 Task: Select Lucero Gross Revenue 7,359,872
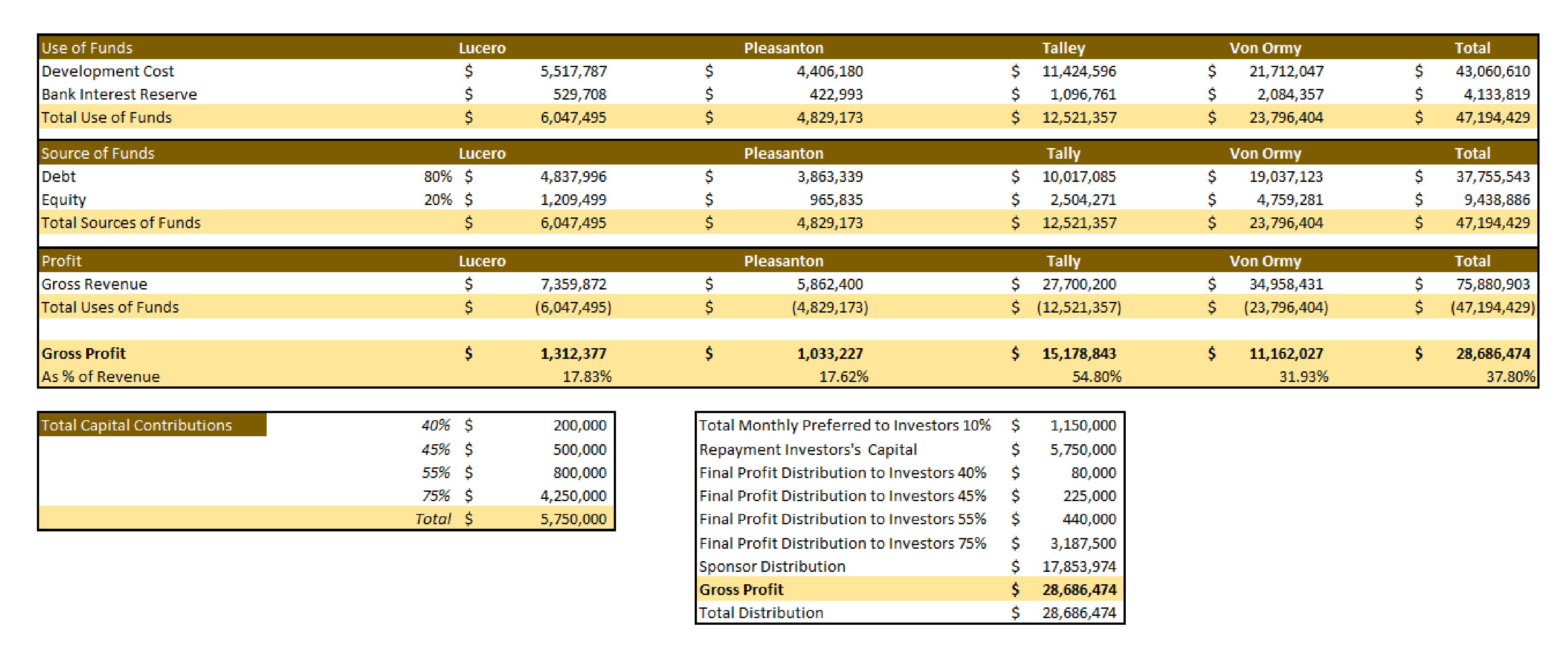coord(573,284)
